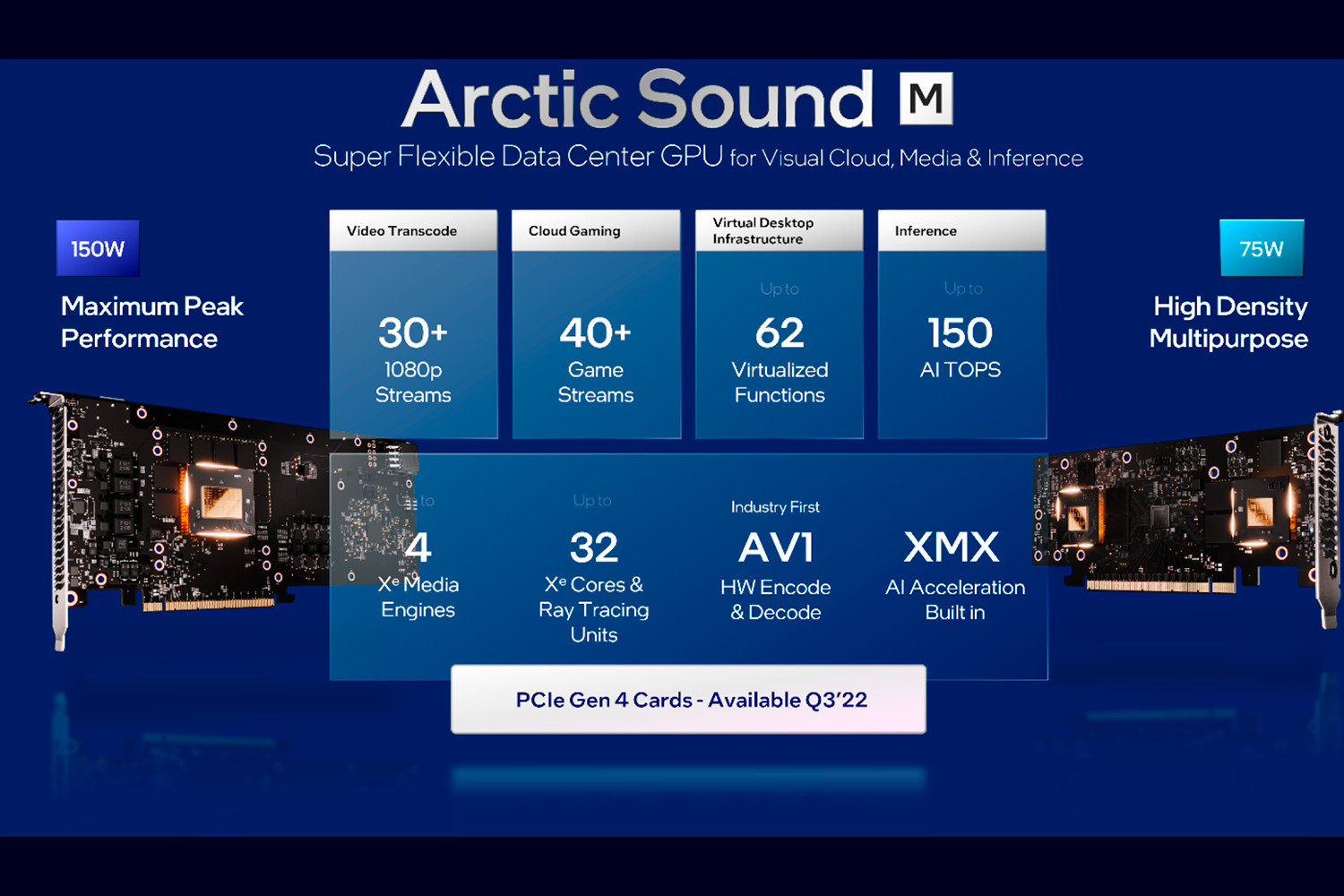The image size is (1344, 896).
Task: Open the Video Transcode card header
Action: [x=413, y=230]
